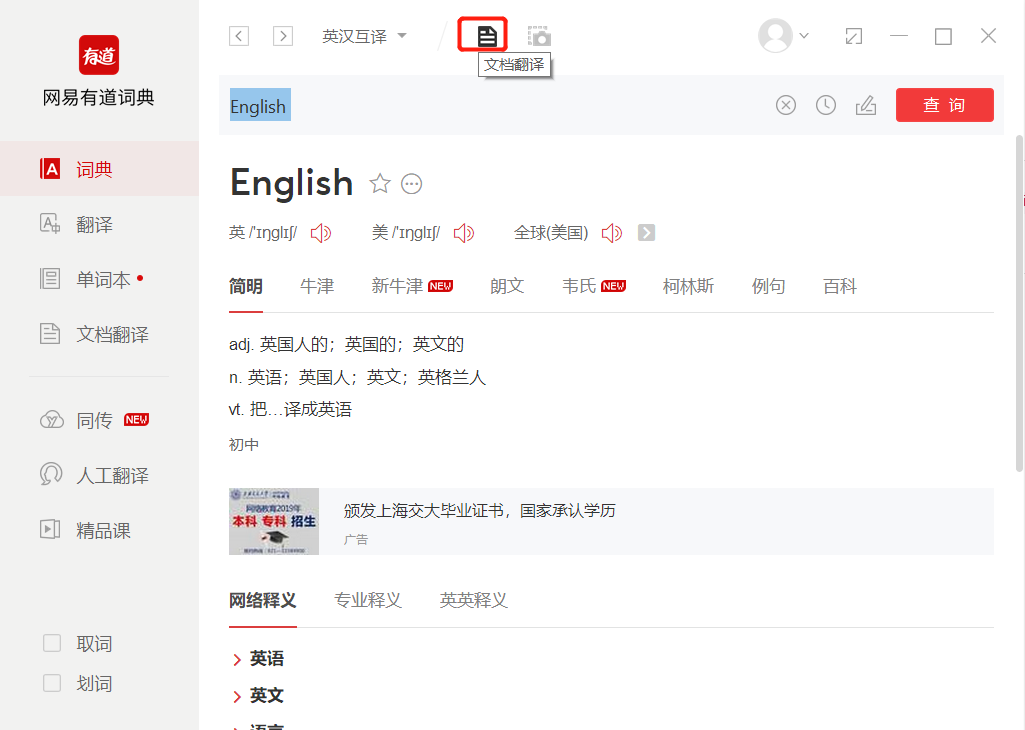Viewport: 1025px width, 730px height.
Task: Click the screenshot translation camera icon
Action: [539, 36]
